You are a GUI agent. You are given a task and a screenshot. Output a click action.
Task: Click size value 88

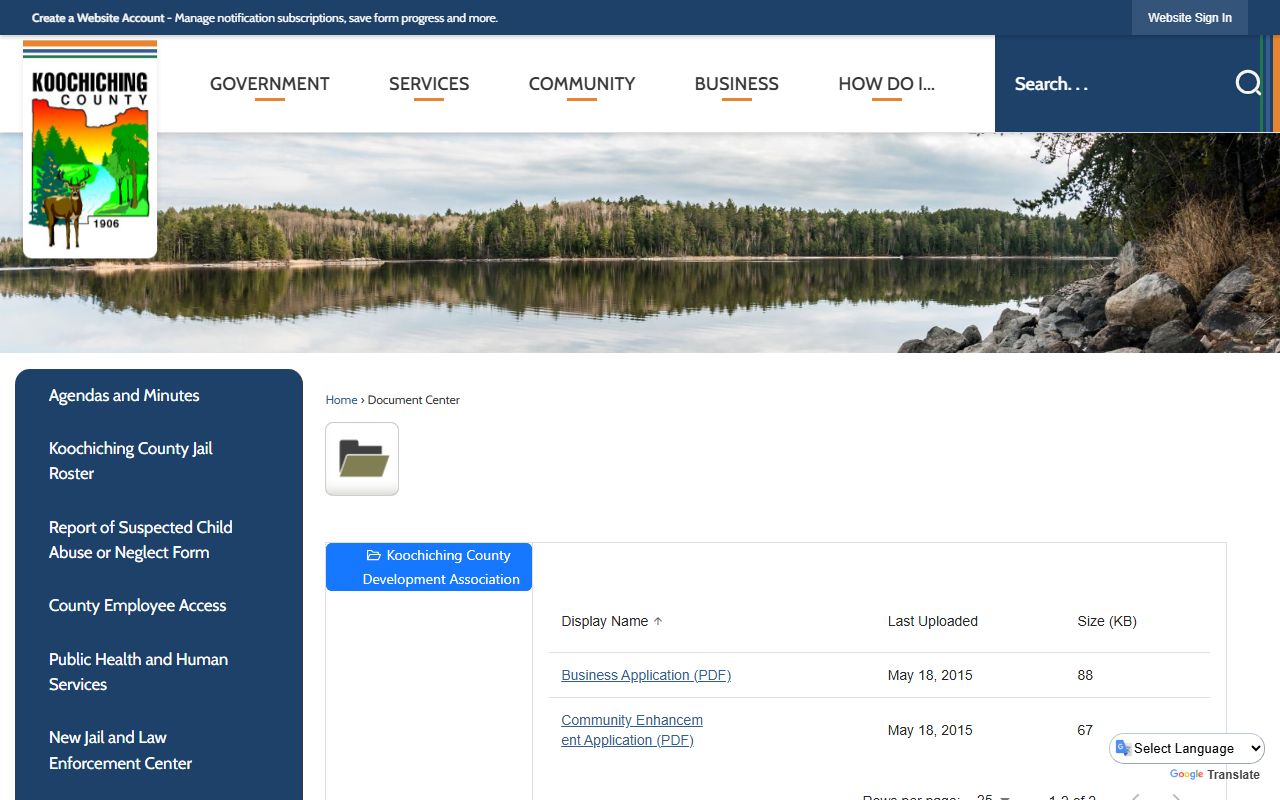click(1085, 675)
